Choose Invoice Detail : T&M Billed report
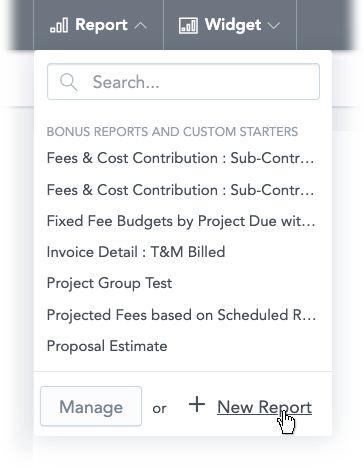This screenshot has height=468, width=364. click(136, 252)
